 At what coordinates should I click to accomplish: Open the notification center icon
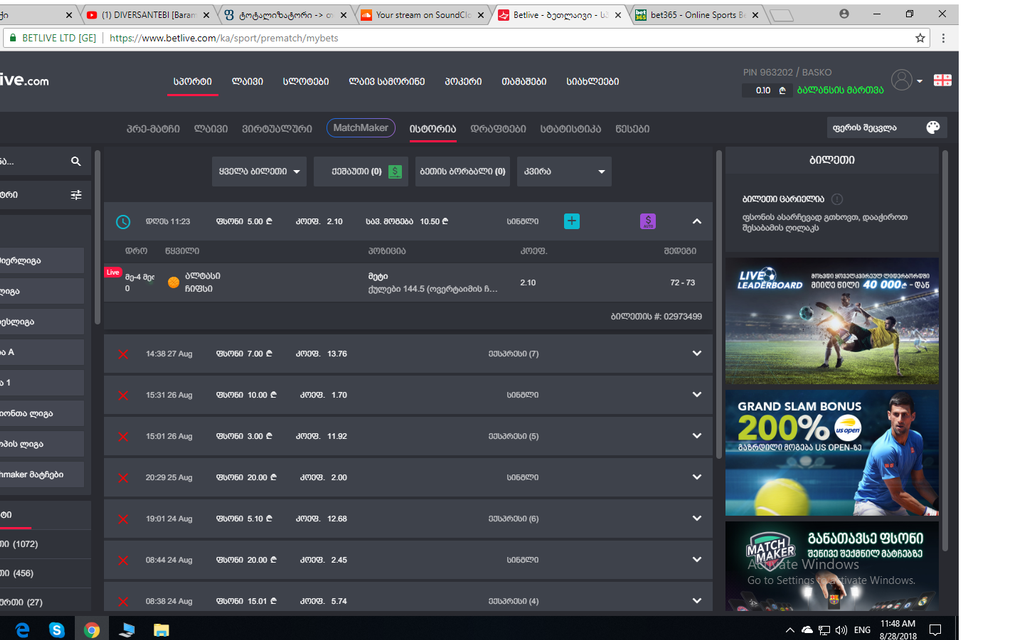coord(935,630)
